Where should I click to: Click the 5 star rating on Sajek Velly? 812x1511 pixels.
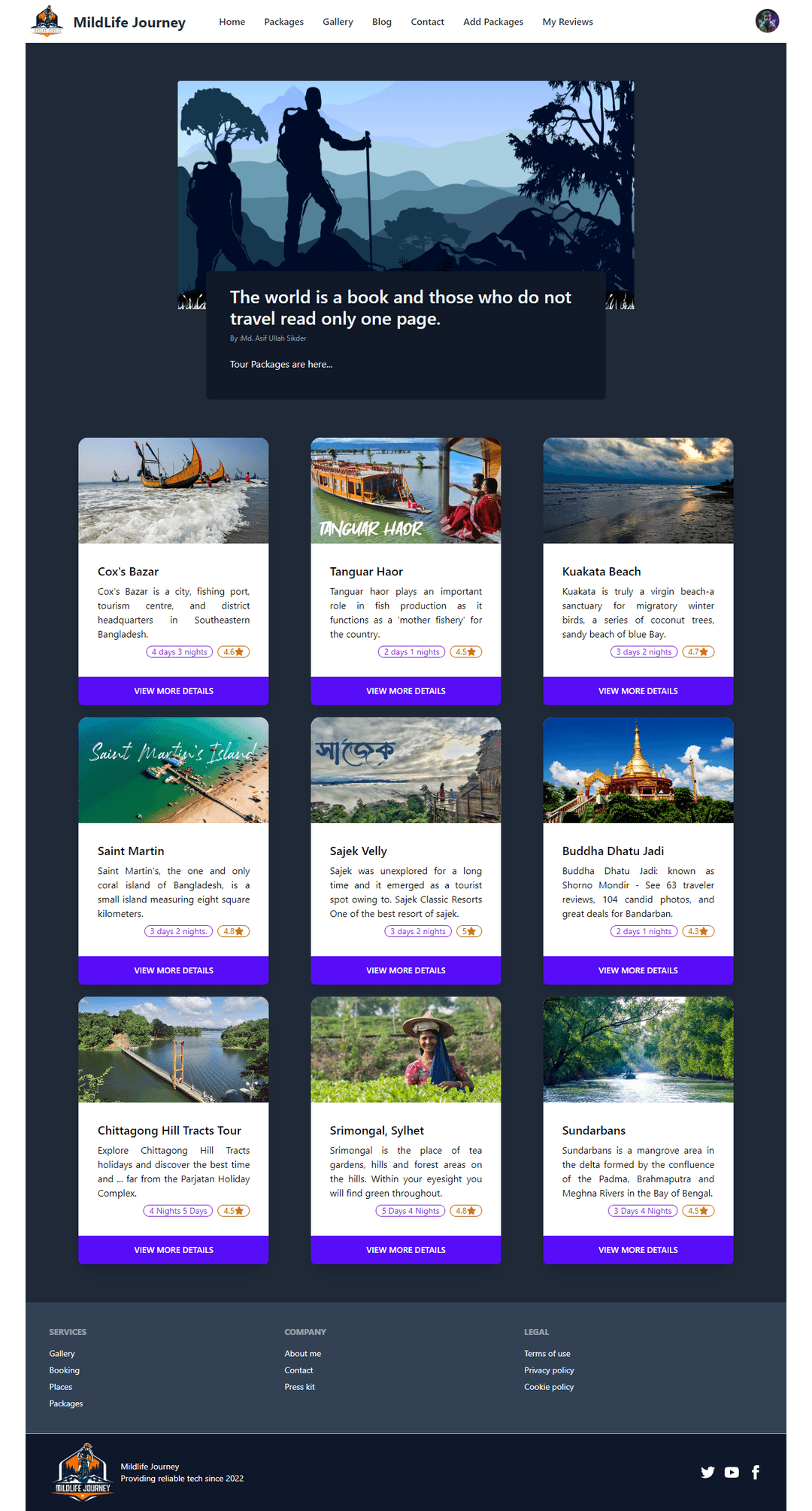coord(468,931)
